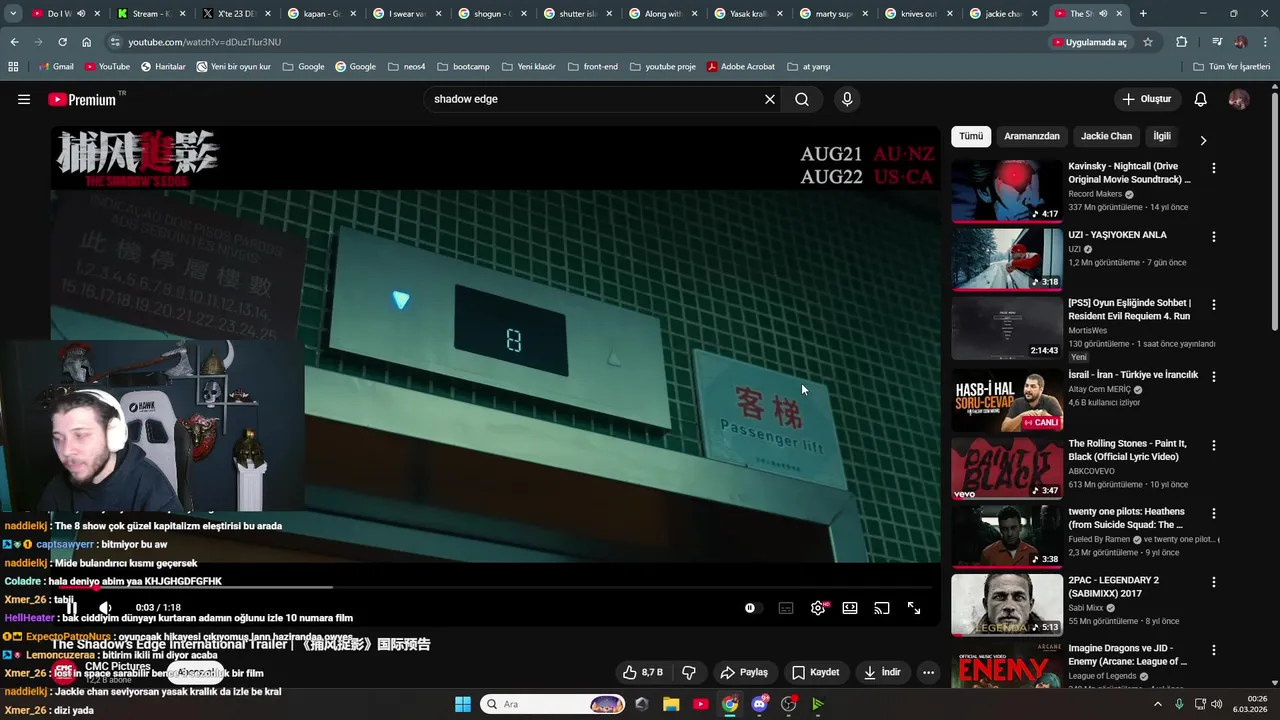Viewport: 1280px width, 720px height.
Task: Save the video with Kaydet
Action: (815, 672)
